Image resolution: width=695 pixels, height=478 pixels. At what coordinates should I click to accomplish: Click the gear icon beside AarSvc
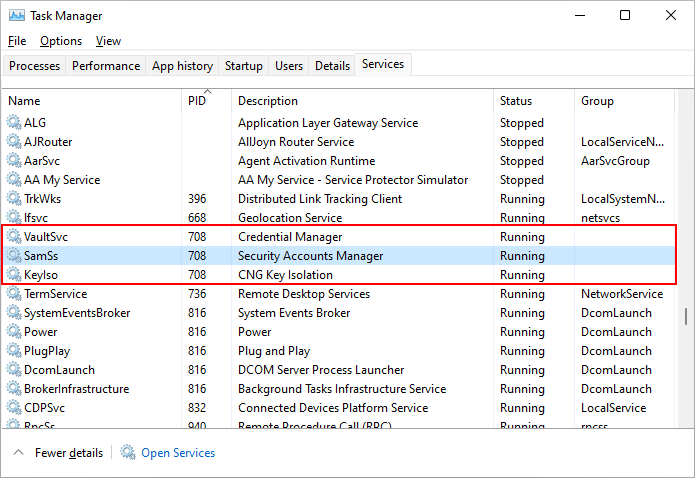point(14,161)
